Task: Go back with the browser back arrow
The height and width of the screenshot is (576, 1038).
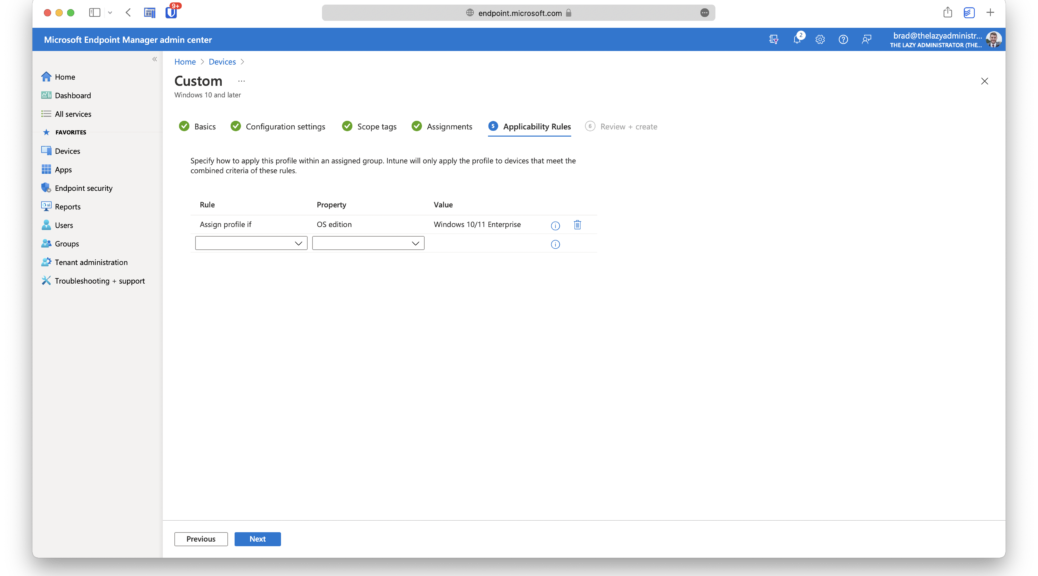Action: click(128, 13)
